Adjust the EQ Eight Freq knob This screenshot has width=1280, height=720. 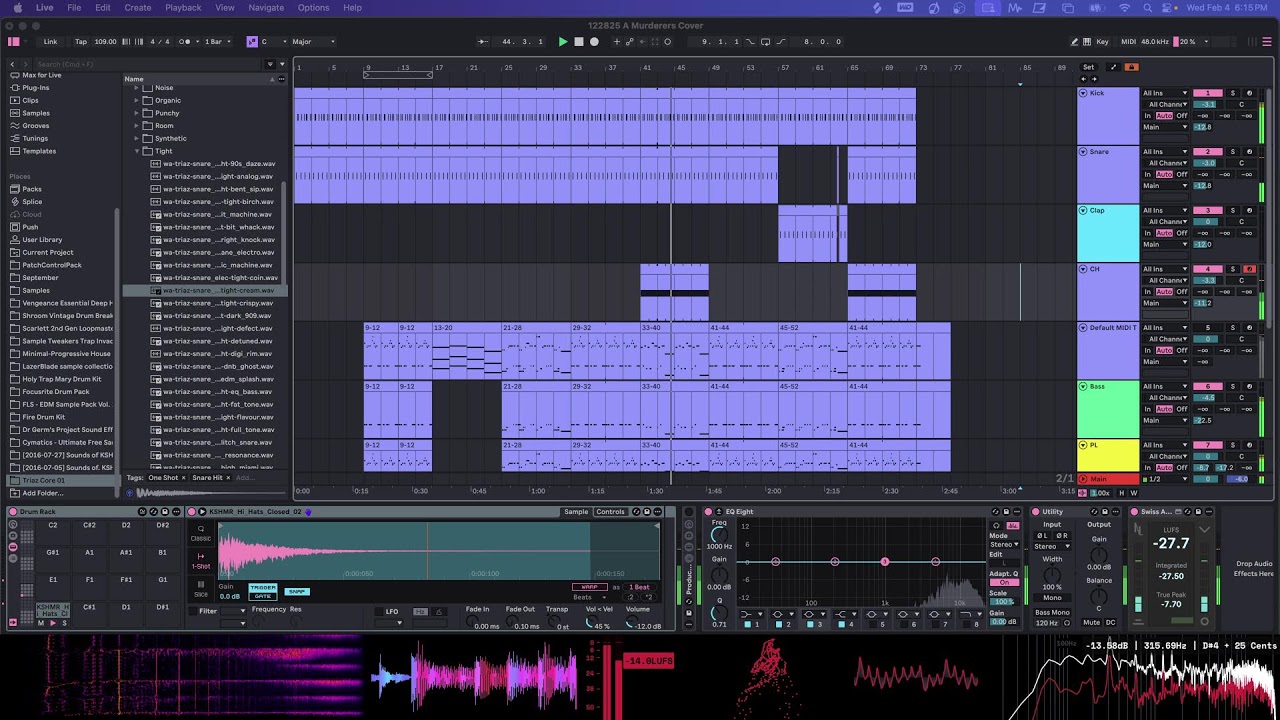[x=718, y=535]
